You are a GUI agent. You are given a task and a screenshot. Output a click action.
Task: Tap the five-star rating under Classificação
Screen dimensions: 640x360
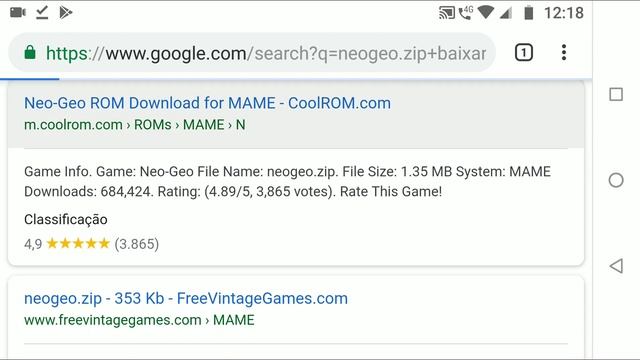[78, 244]
